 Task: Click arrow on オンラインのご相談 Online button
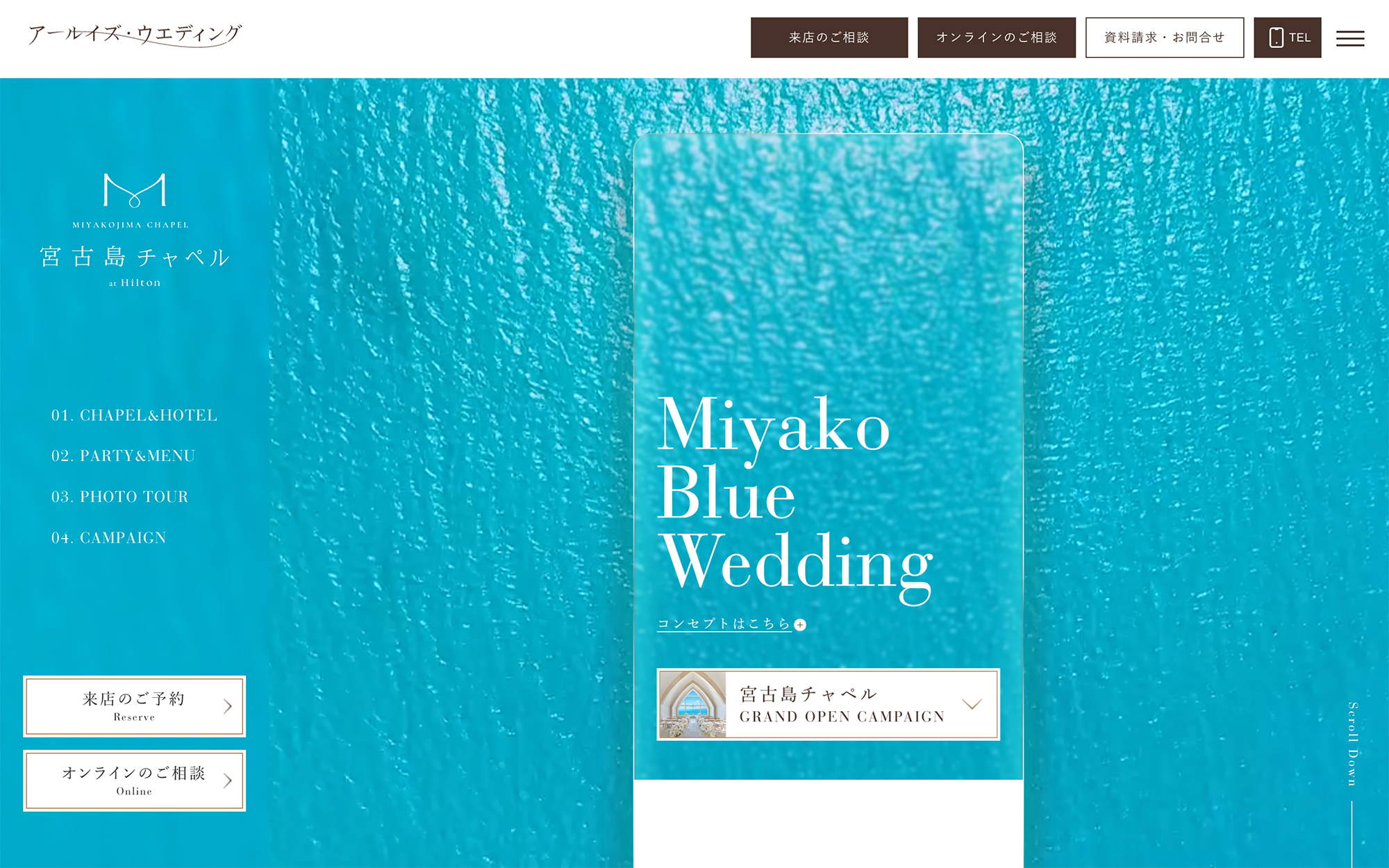point(228,781)
